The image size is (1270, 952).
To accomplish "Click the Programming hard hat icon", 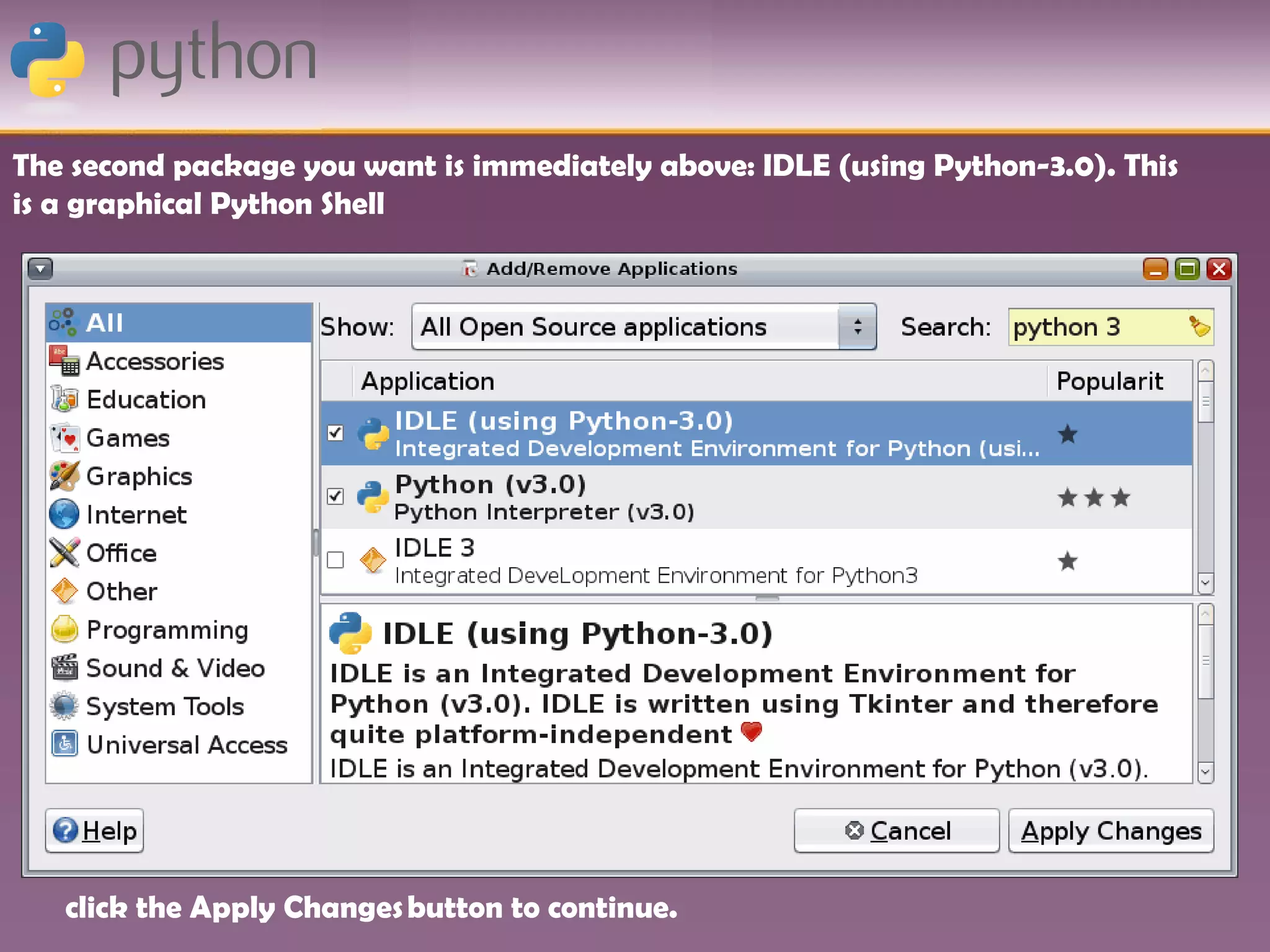I will pos(64,629).
